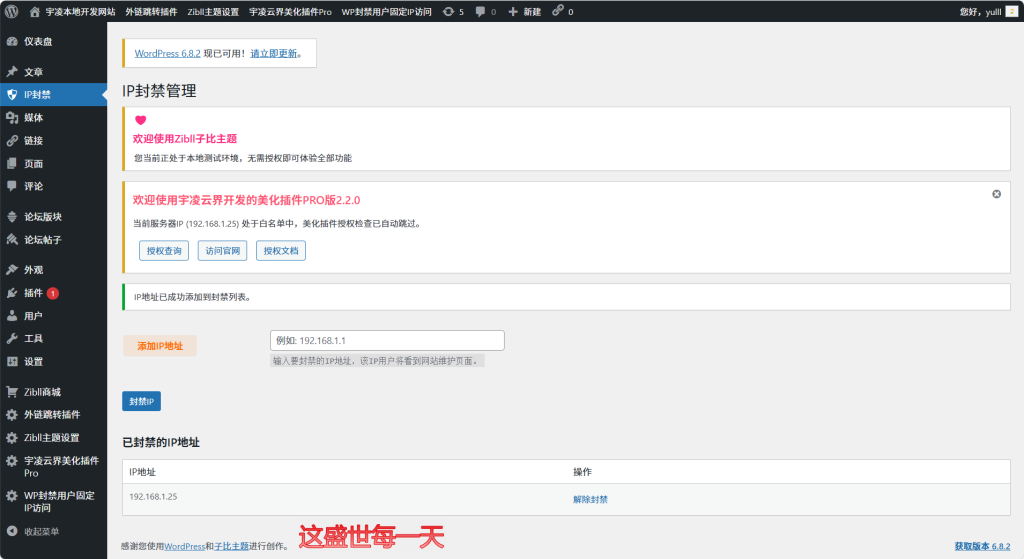
Task: Click the red badge 1 on 插件
Action: (x=53, y=293)
